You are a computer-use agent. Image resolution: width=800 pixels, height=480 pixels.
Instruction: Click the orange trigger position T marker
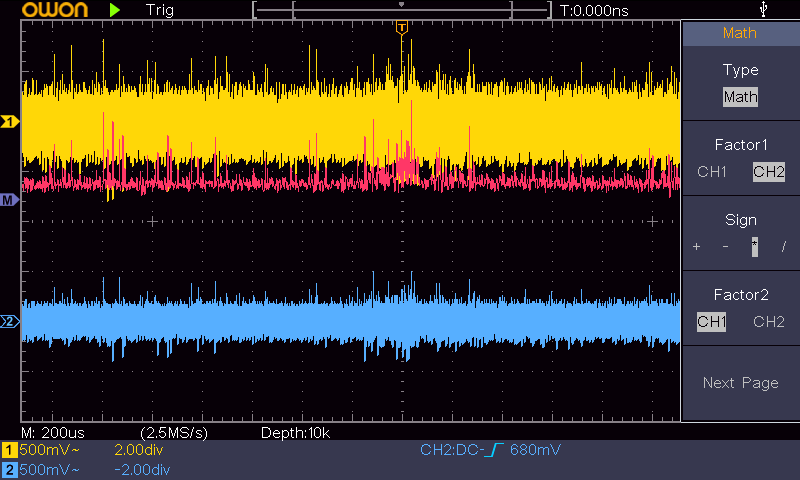click(x=402, y=27)
